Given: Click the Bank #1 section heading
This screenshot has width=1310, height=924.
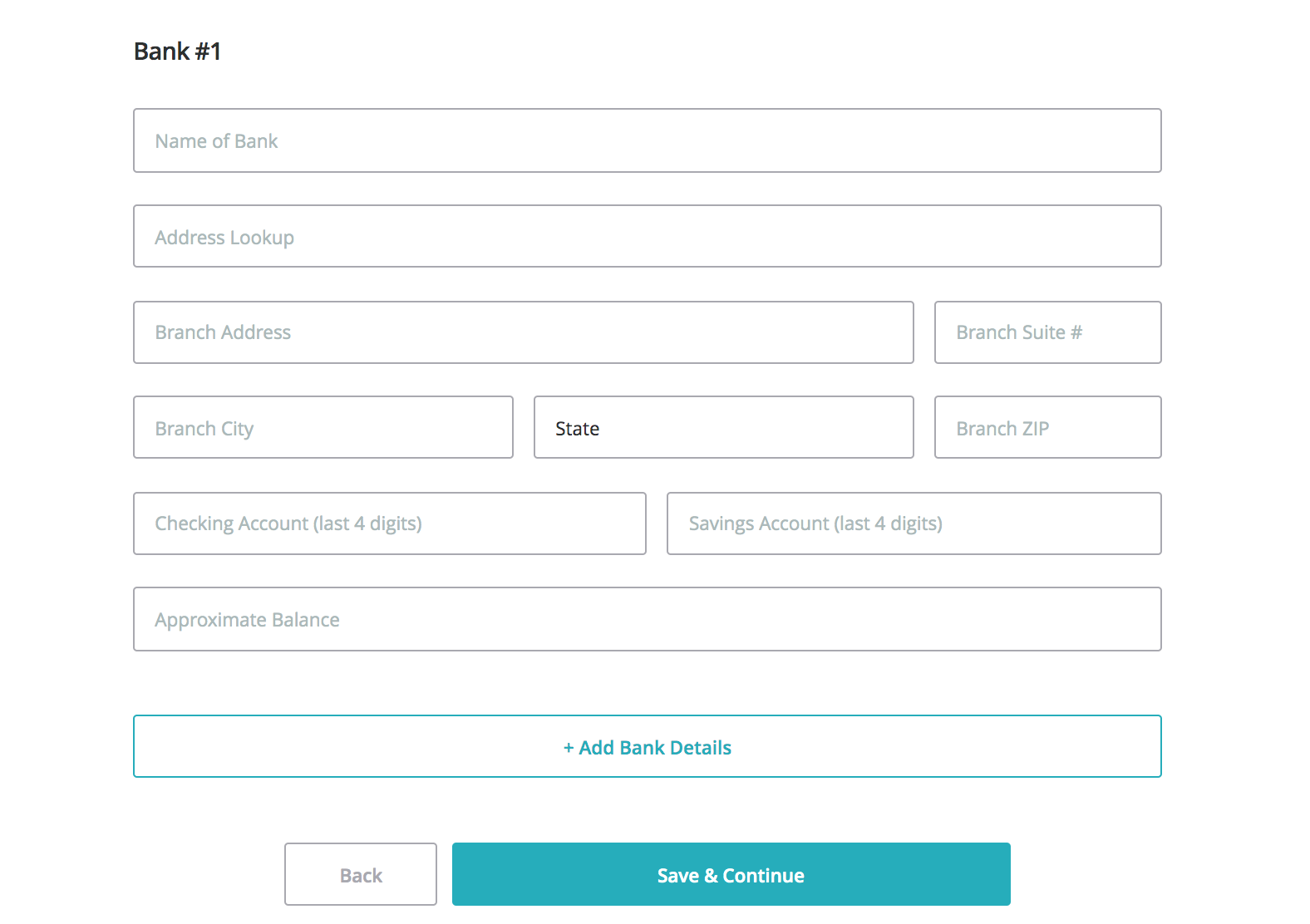Looking at the screenshot, I should pyautogui.click(x=177, y=52).
